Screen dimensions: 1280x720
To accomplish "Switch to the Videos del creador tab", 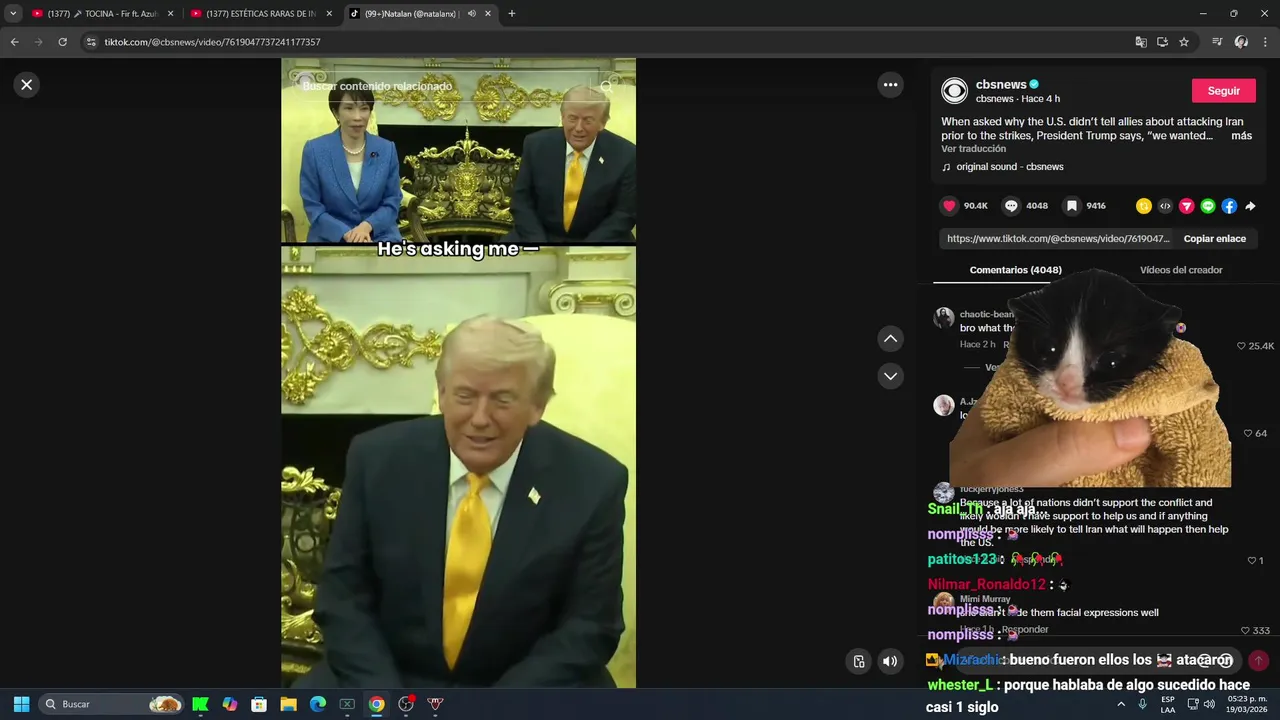I will pos(1181,270).
